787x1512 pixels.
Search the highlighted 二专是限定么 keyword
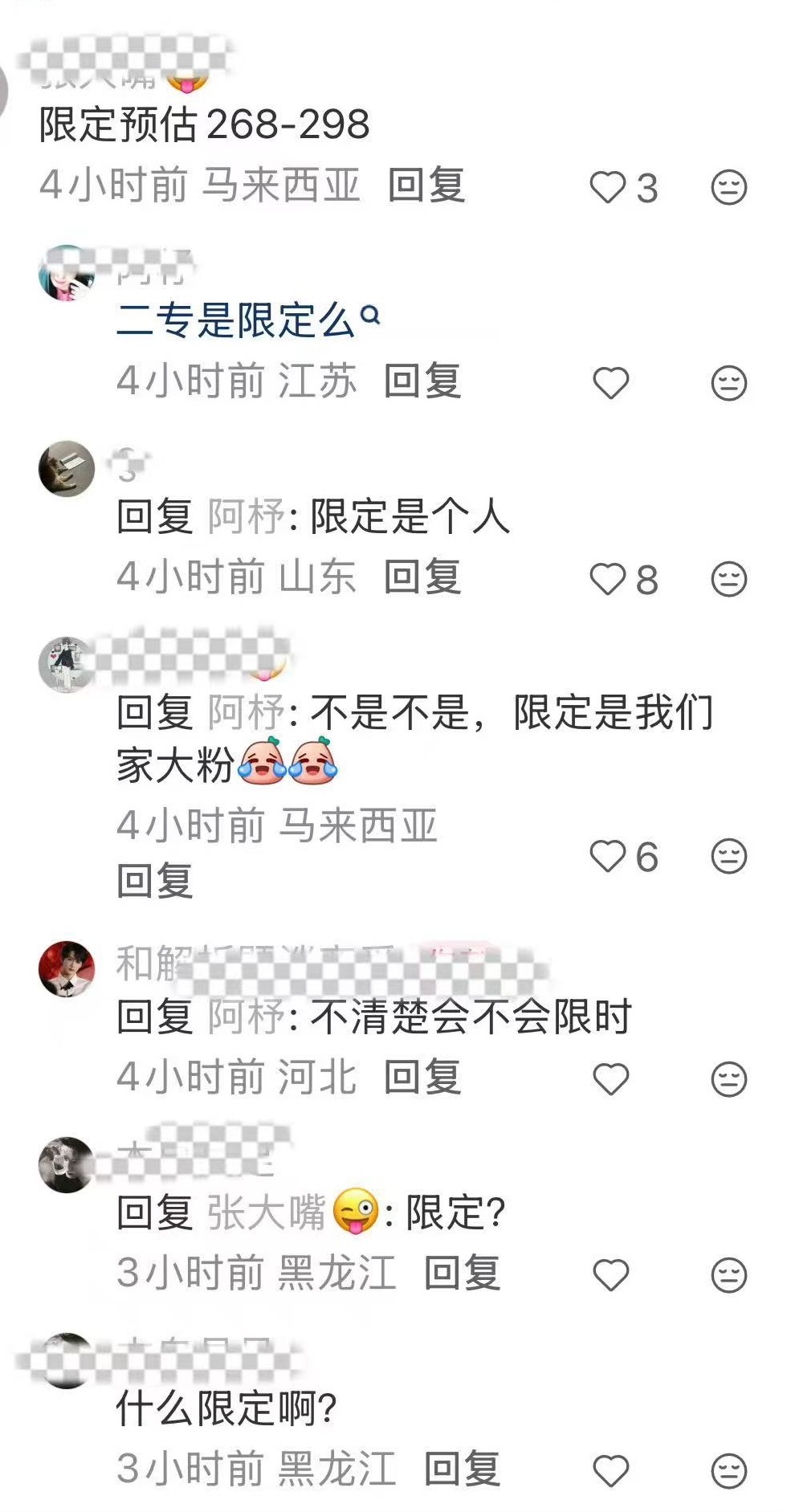[x=247, y=320]
